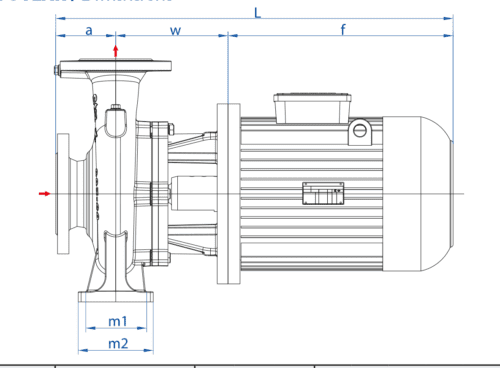This screenshot has width=500, height=368.
Task: Click the red suction inlet arrow
Action: tap(44, 194)
